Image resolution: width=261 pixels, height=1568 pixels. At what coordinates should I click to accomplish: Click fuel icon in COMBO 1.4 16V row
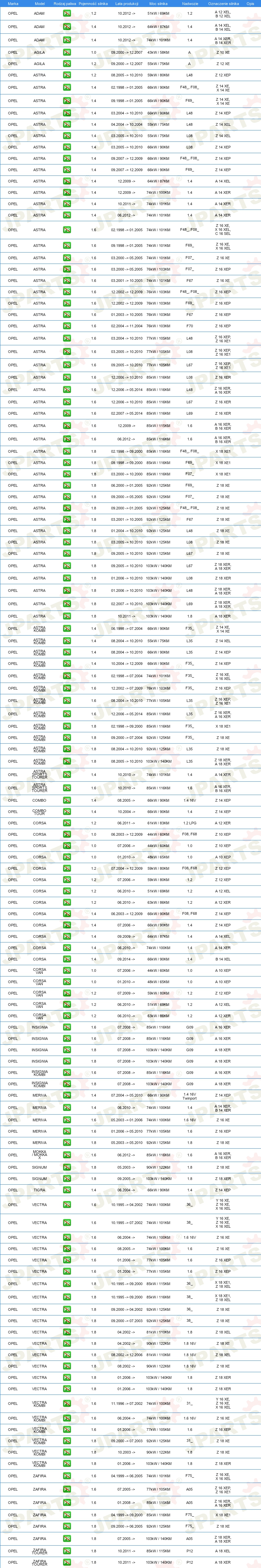pyautogui.click(x=67, y=800)
